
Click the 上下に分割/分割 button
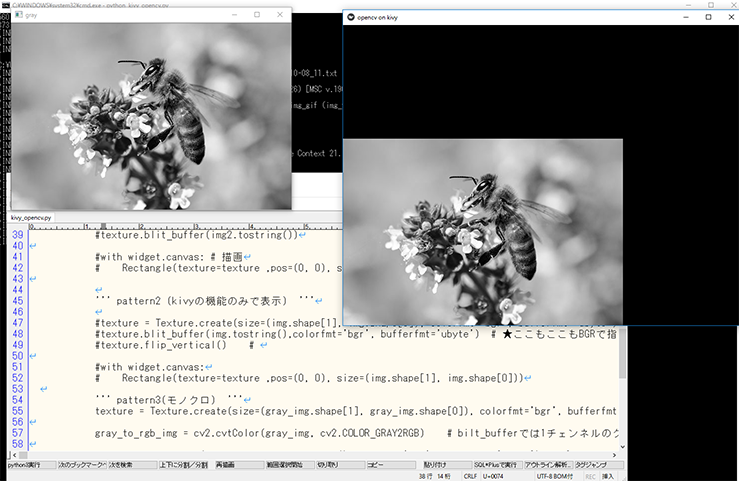click(183, 465)
